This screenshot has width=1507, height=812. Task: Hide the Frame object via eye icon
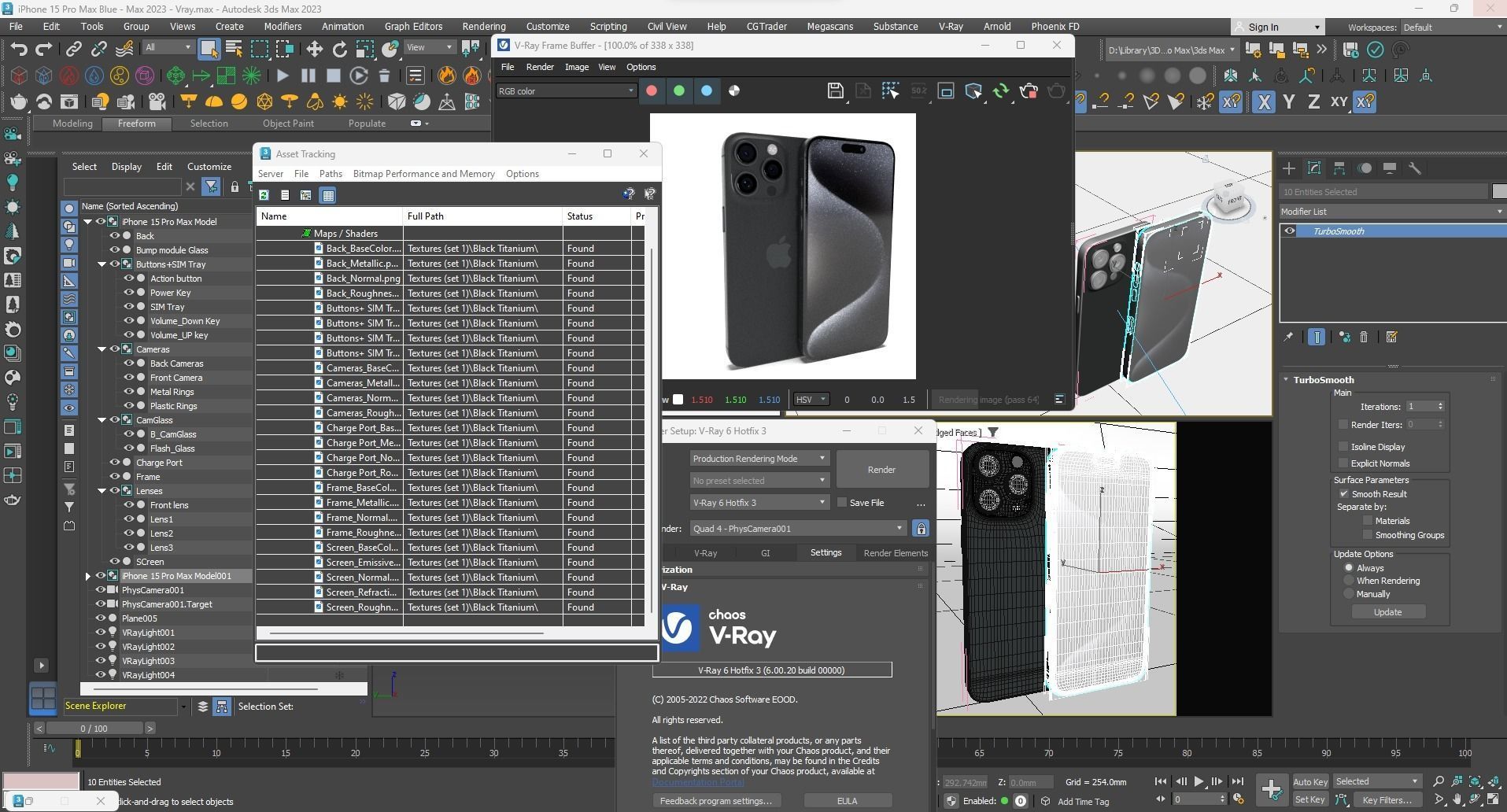(115, 477)
